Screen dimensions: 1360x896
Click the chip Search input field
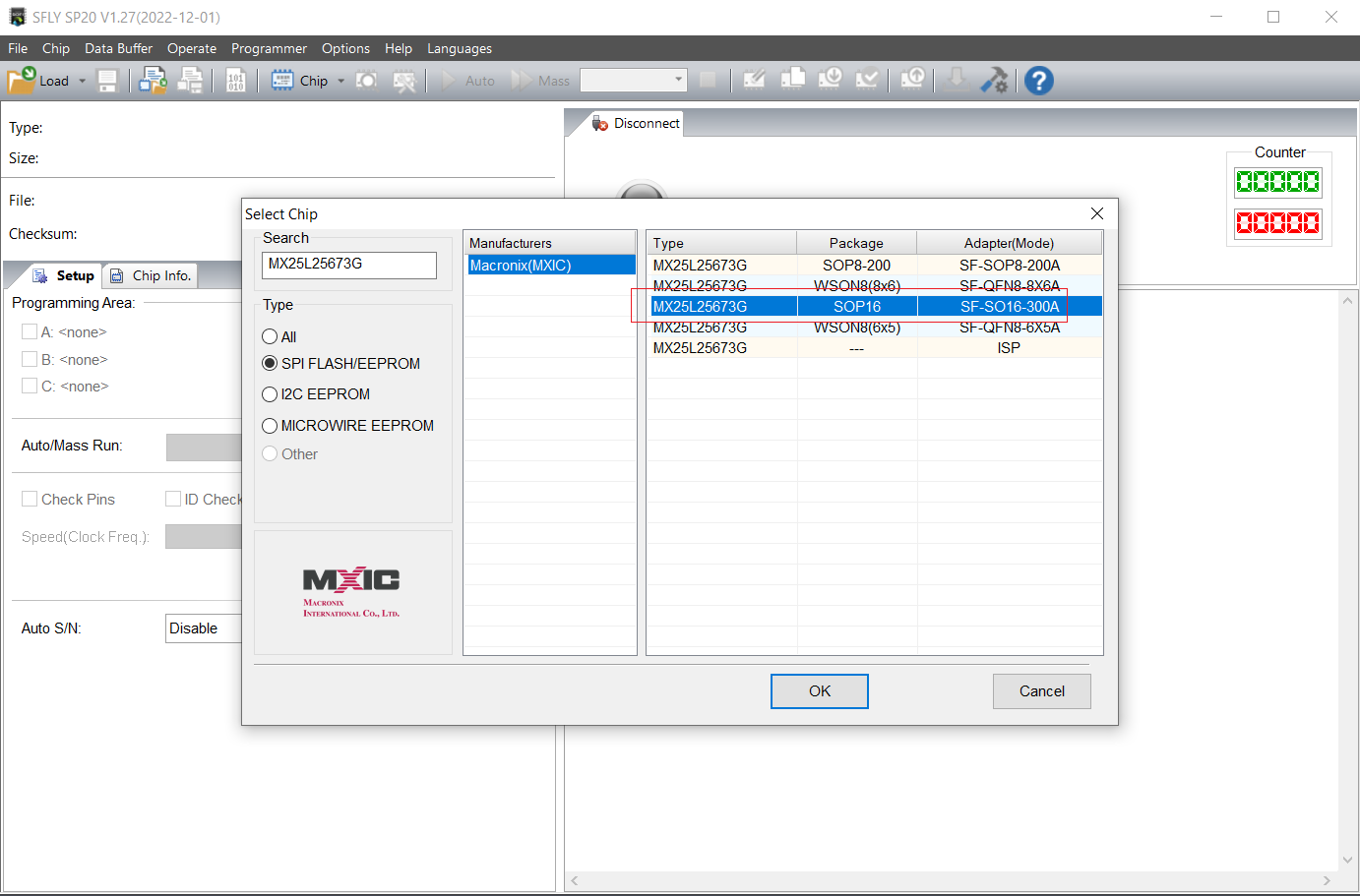(349, 265)
